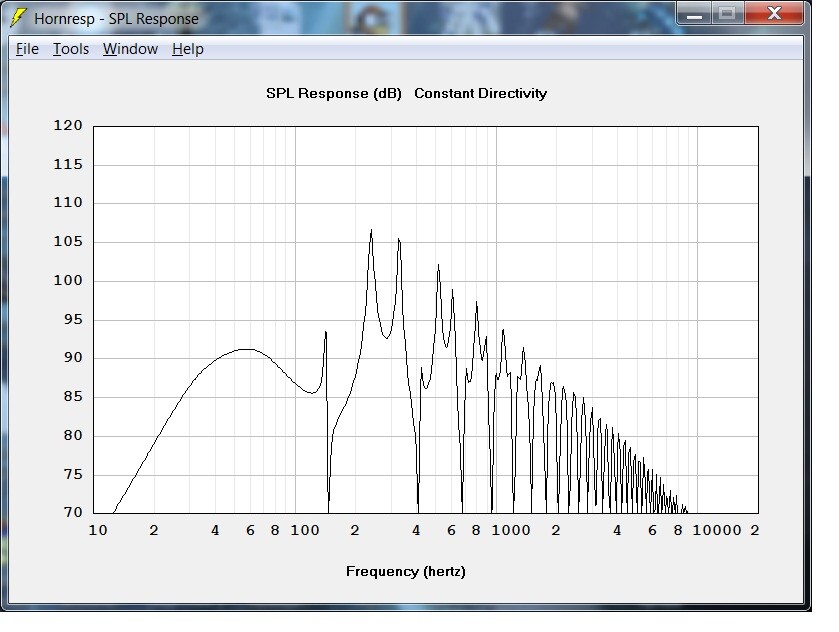Viewport: 839px width, 632px height.
Task: Click the 70 dB y-axis label
Action: click(x=73, y=513)
